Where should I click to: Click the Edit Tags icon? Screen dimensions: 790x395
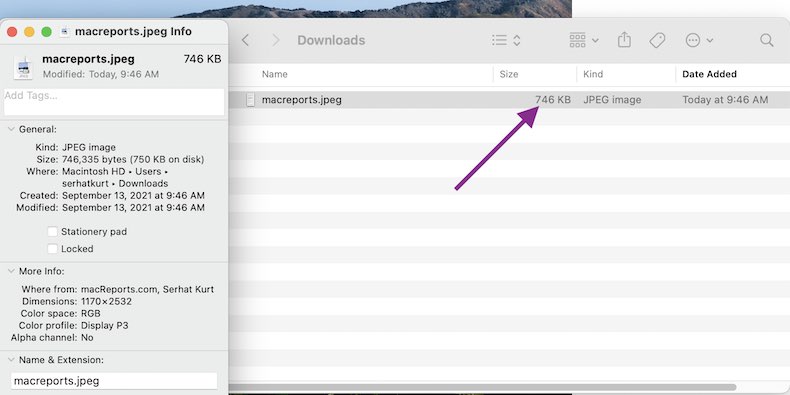pos(657,40)
